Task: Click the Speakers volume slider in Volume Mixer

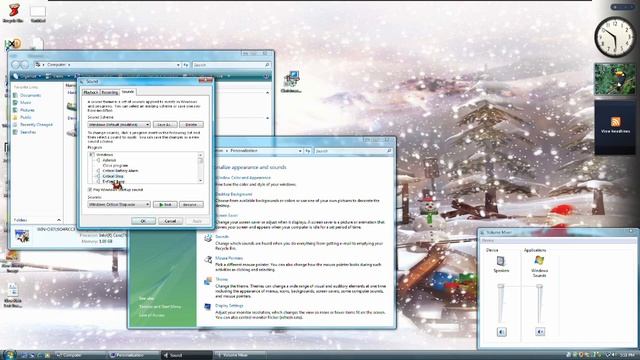Action: pyautogui.click(x=501, y=304)
